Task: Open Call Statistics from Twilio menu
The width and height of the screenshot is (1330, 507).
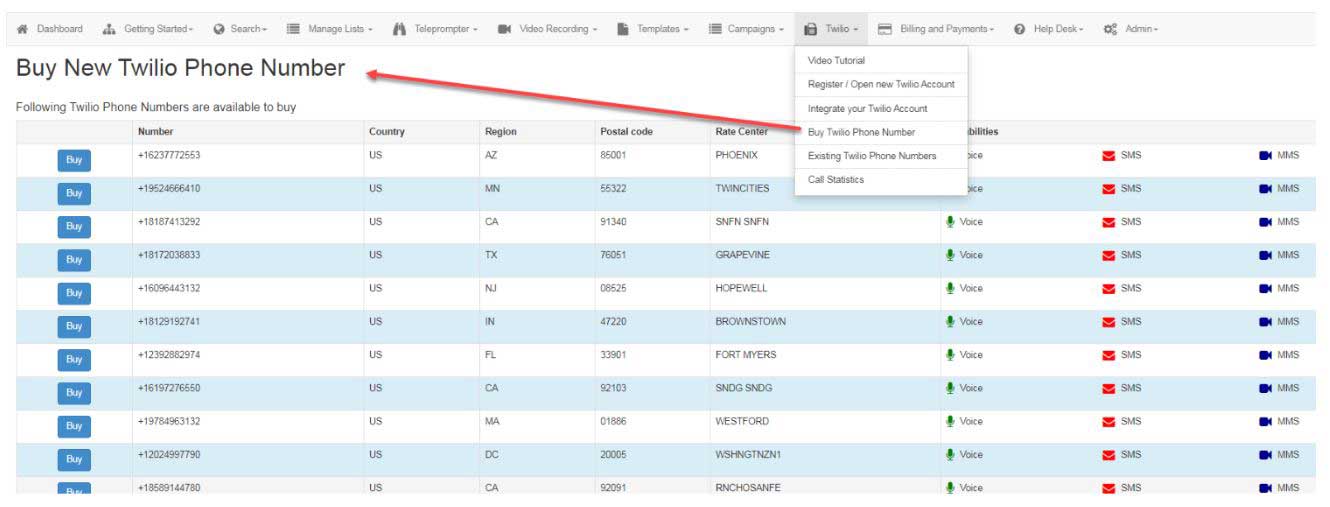Action: 836,180
